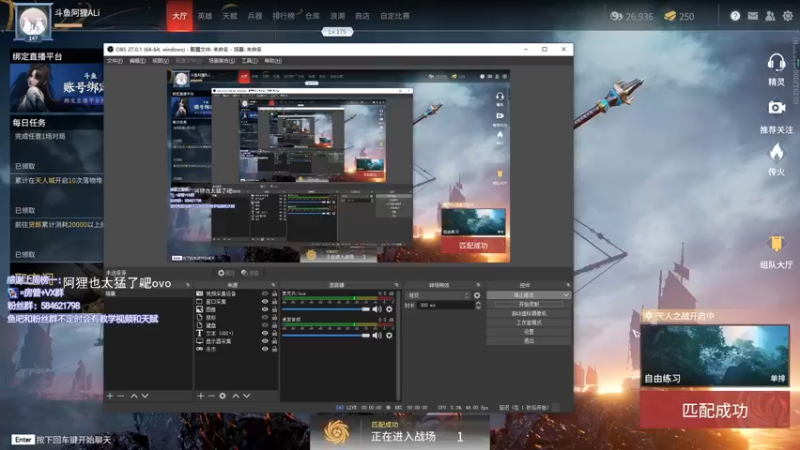Open the game mail envelope icon
The image size is (800, 450).
(753, 16)
